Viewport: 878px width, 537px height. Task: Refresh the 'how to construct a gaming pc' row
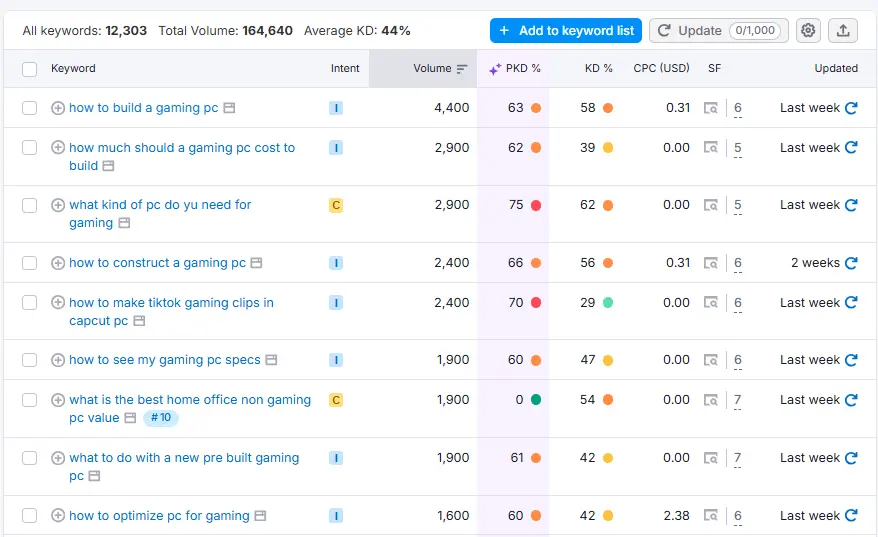851,263
